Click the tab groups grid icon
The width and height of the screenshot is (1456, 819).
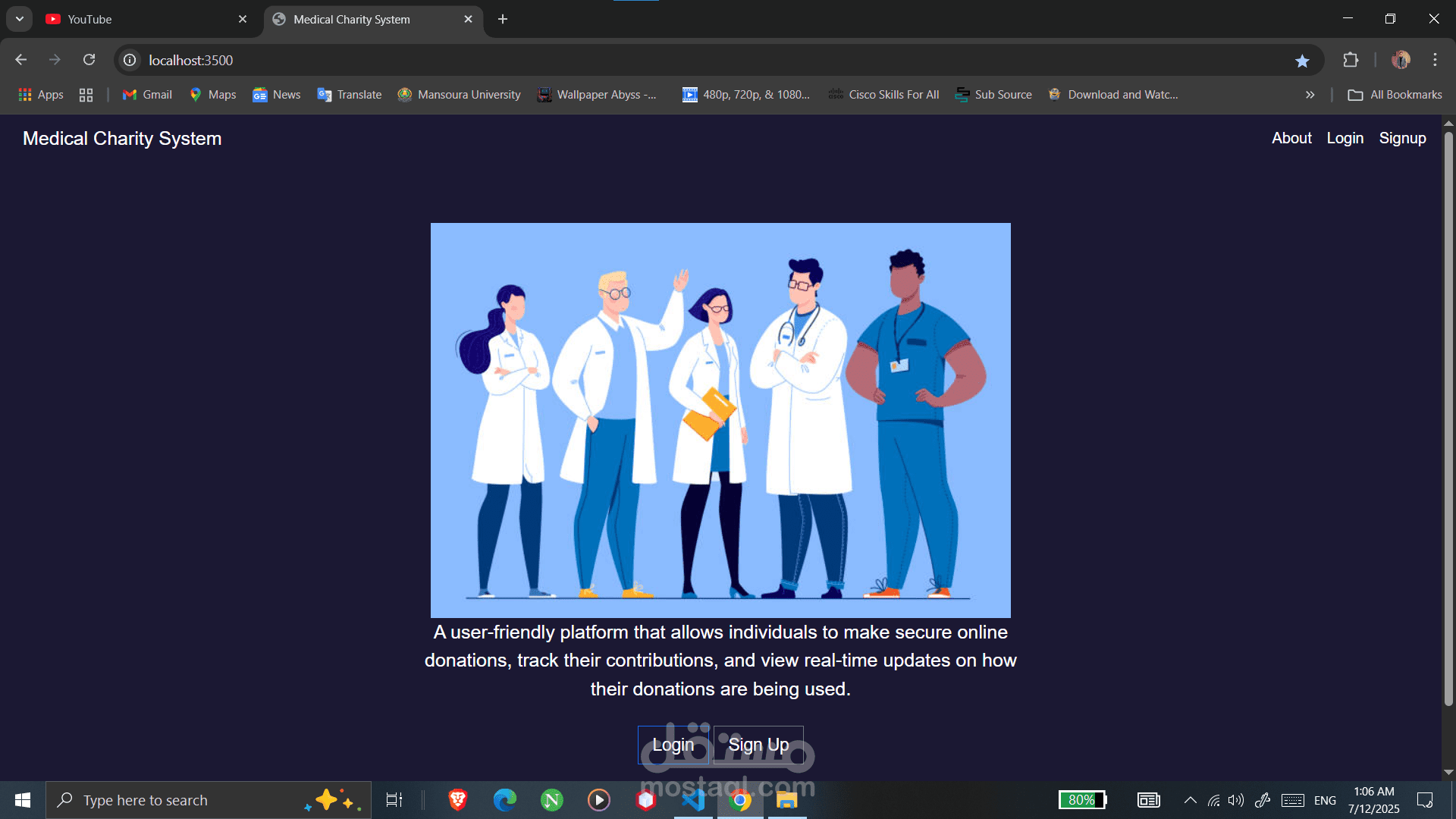coord(86,95)
